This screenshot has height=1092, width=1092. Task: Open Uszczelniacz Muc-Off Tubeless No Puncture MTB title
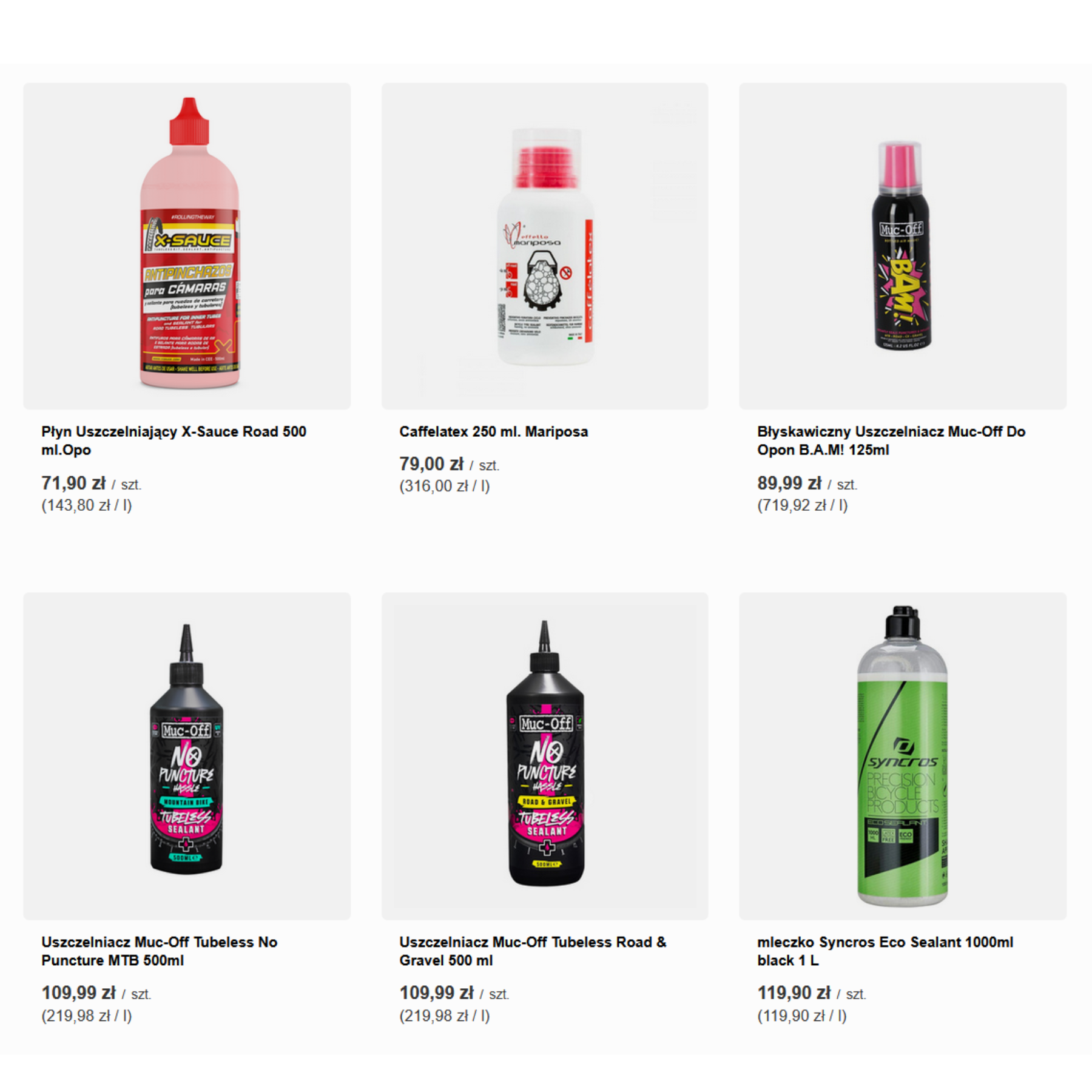[x=159, y=951]
